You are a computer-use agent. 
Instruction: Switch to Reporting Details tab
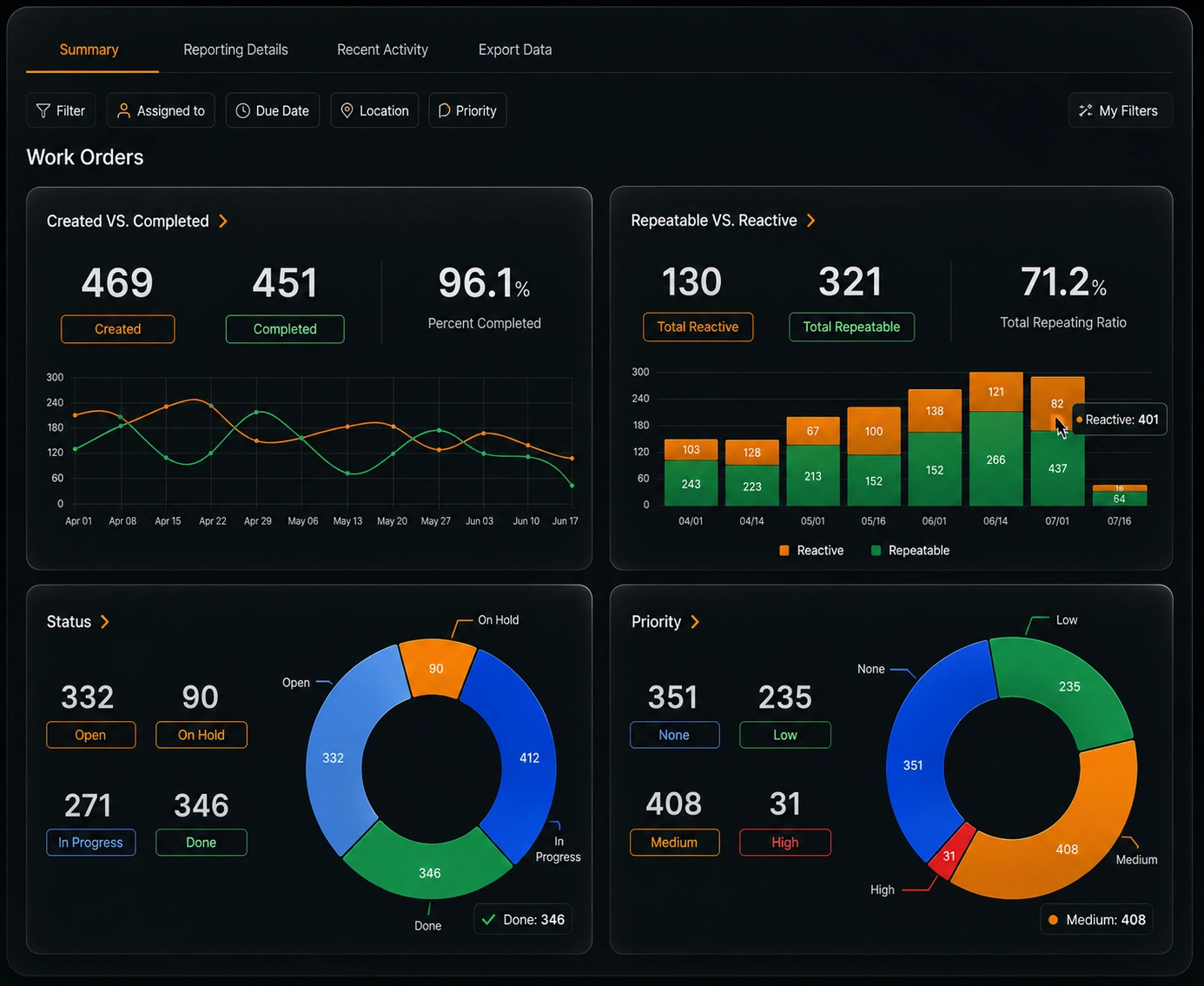pos(235,50)
